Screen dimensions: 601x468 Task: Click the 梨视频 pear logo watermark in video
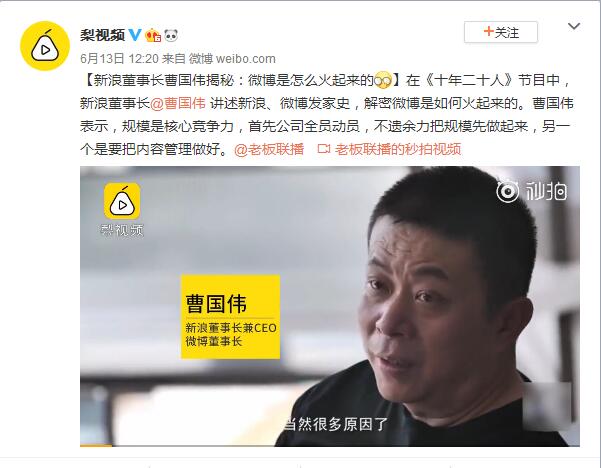[x=122, y=209]
